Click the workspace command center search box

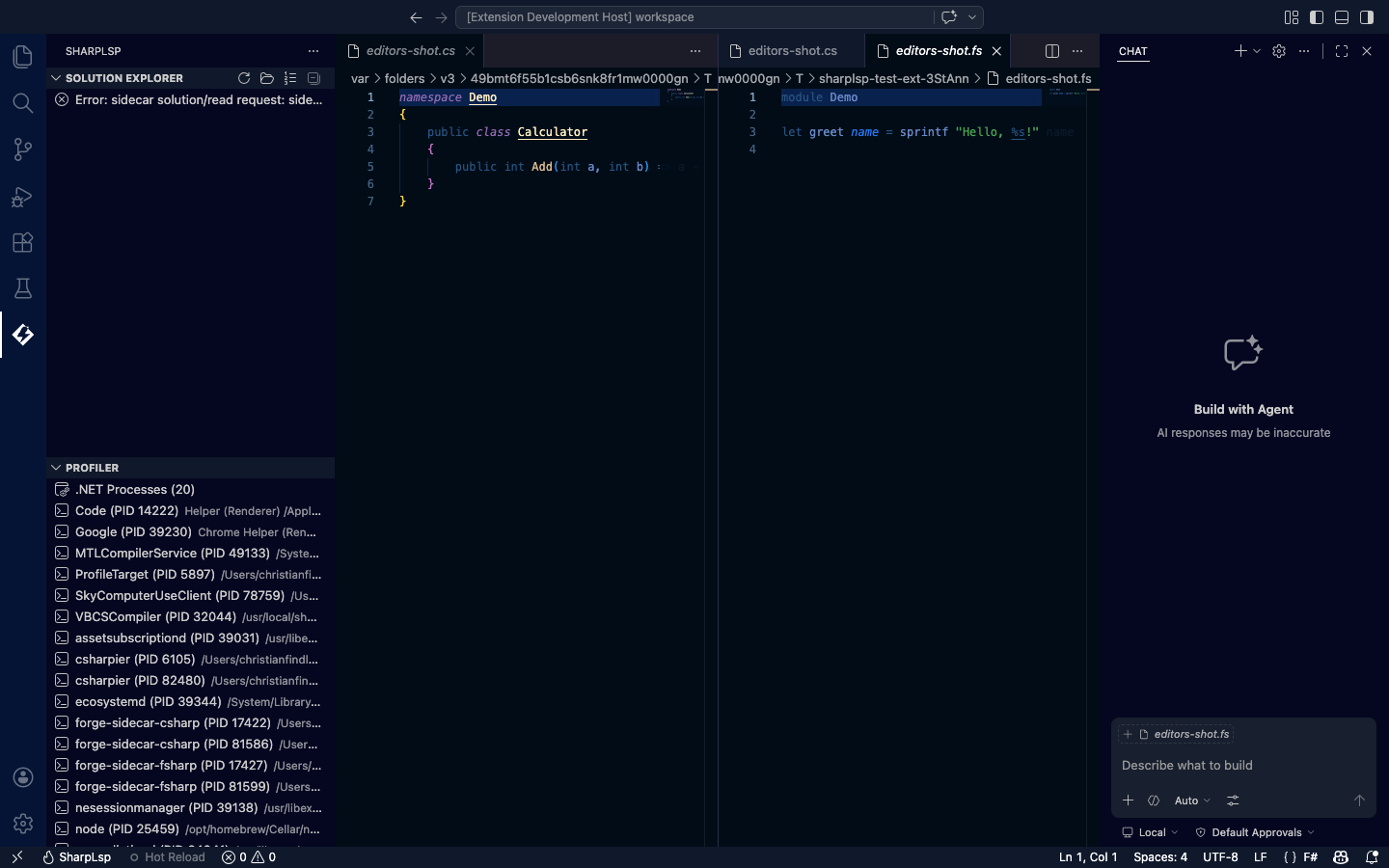click(x=694, y=17)
